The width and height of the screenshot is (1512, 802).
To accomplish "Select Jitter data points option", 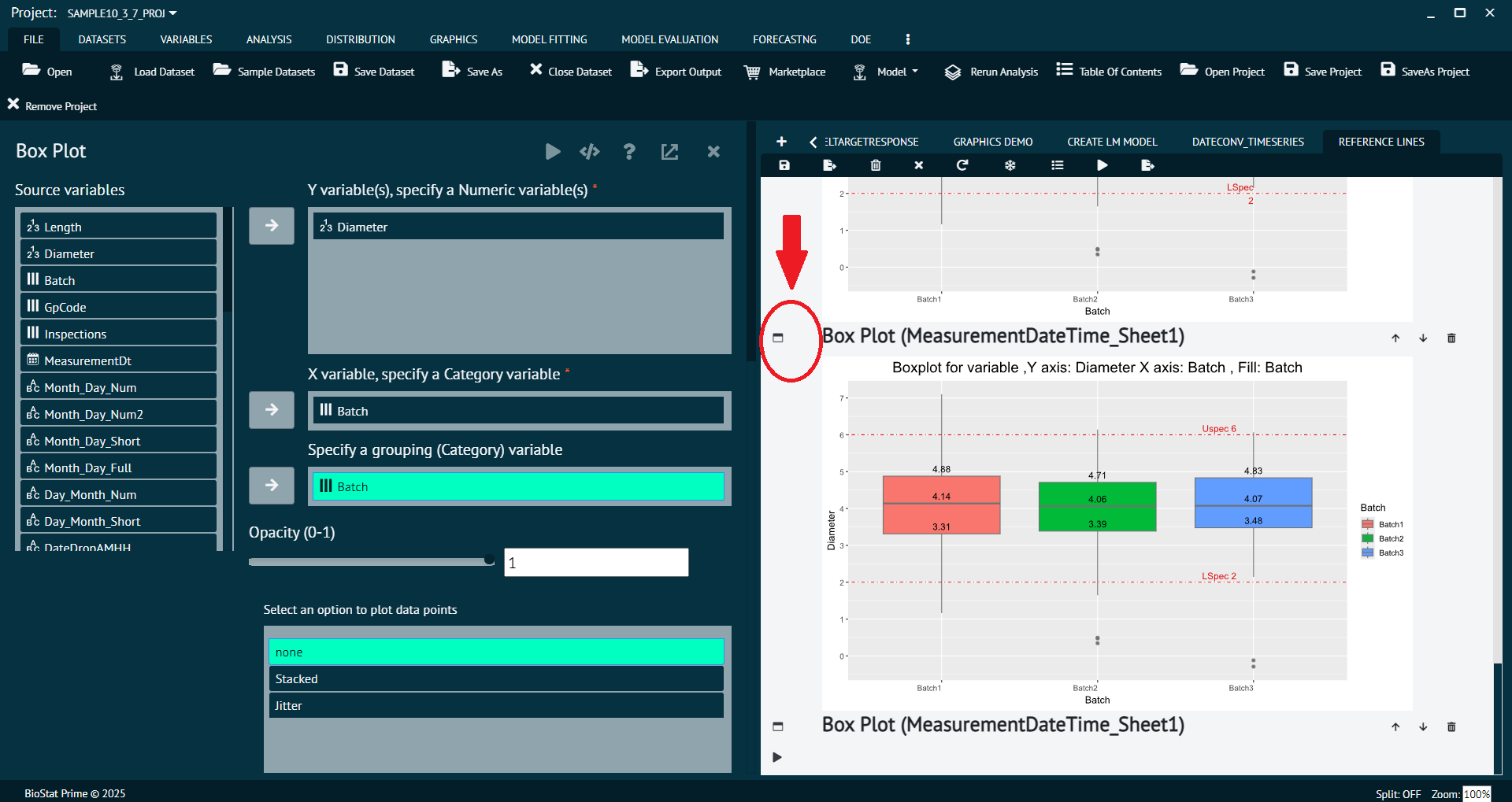I will (495, 705).
